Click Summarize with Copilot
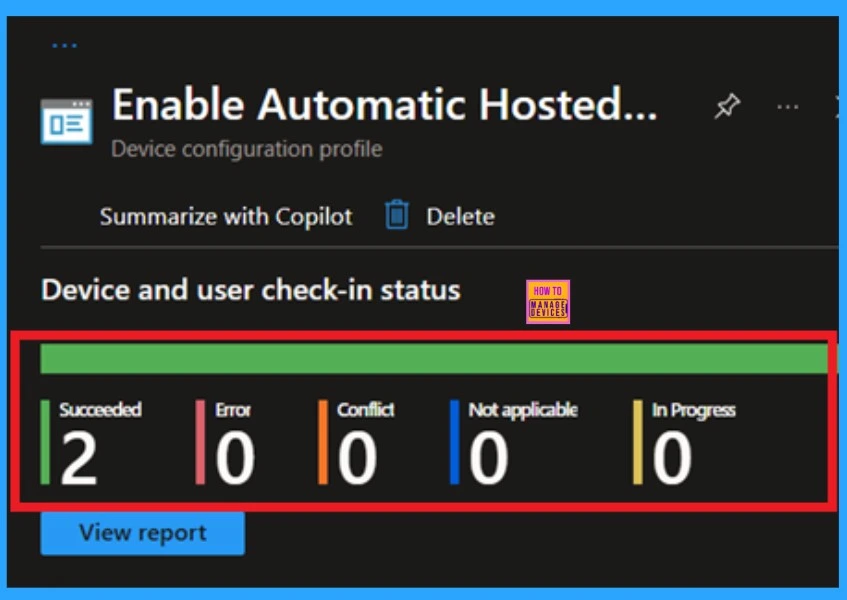The height and width of the screenshot is (600, 847). pos(226,216)
